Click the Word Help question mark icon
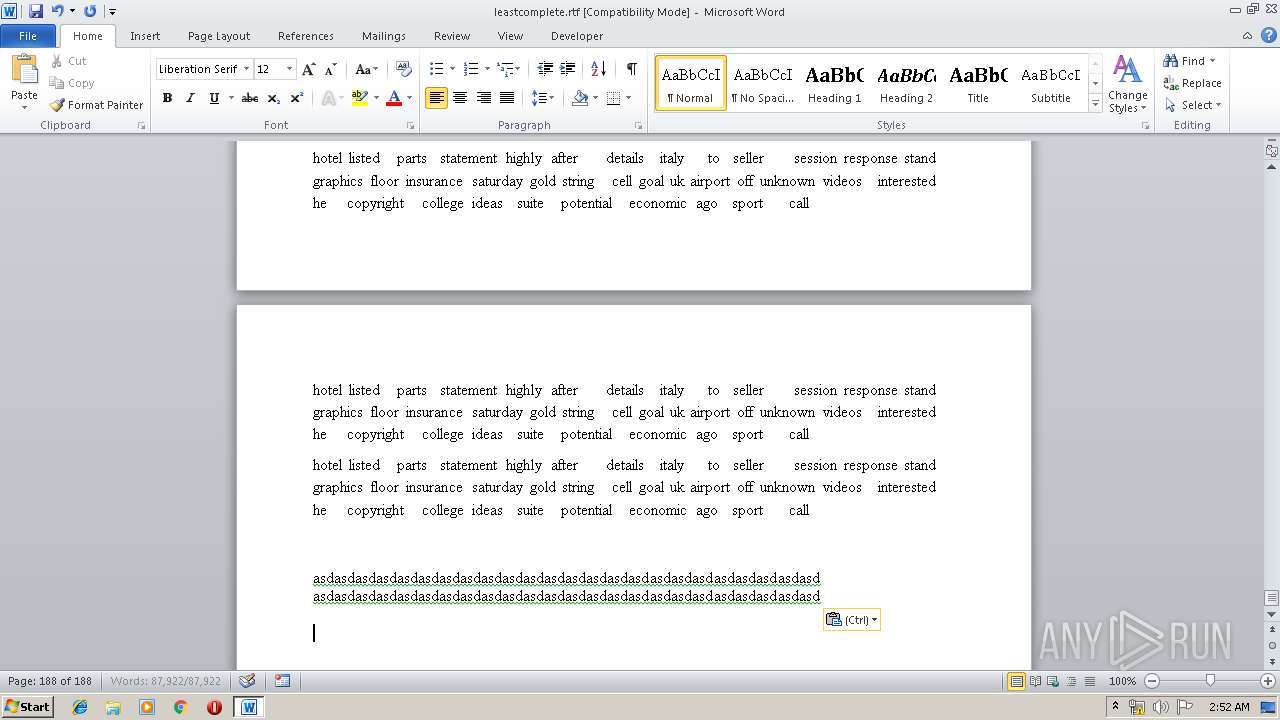This screenshot has height=720, width=1280. click(1271, 35)
